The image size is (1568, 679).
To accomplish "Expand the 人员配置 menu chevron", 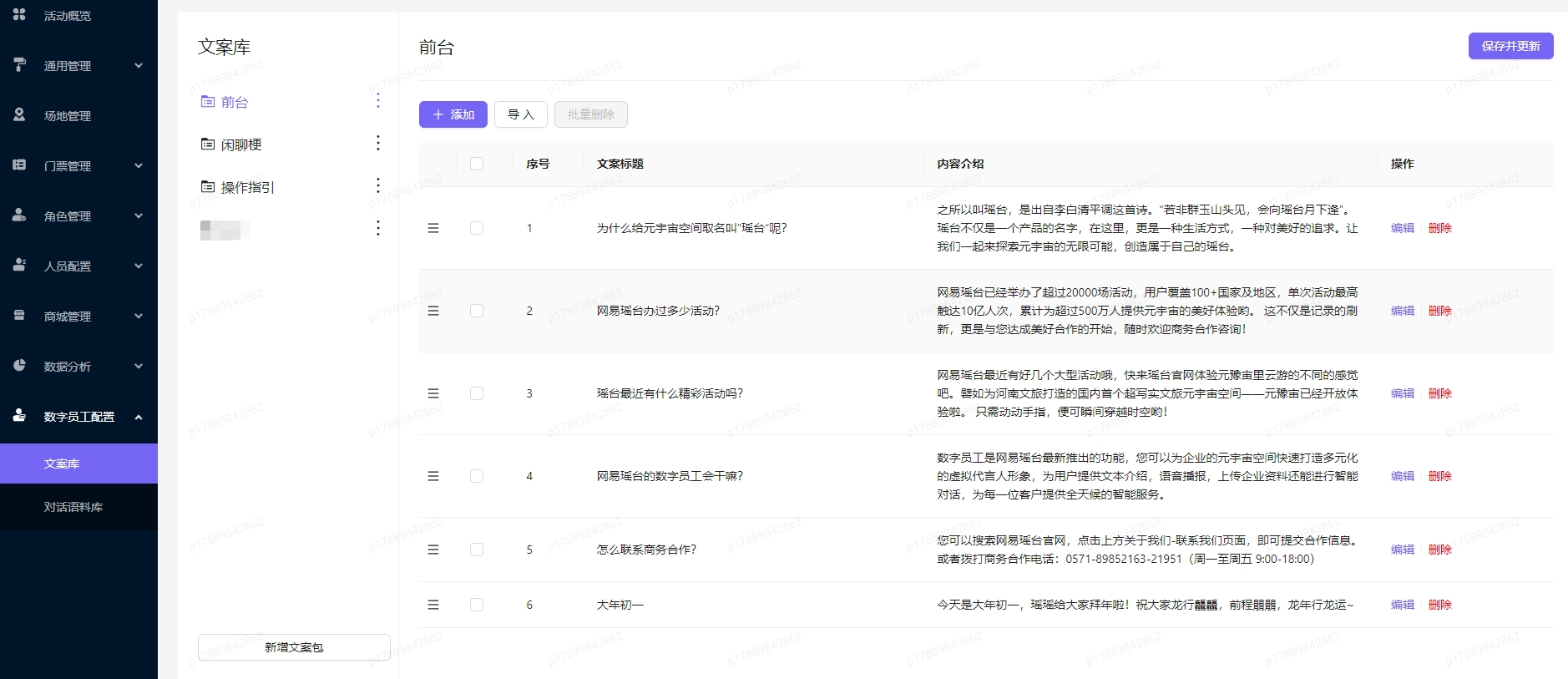I will [x=139, y=266].
